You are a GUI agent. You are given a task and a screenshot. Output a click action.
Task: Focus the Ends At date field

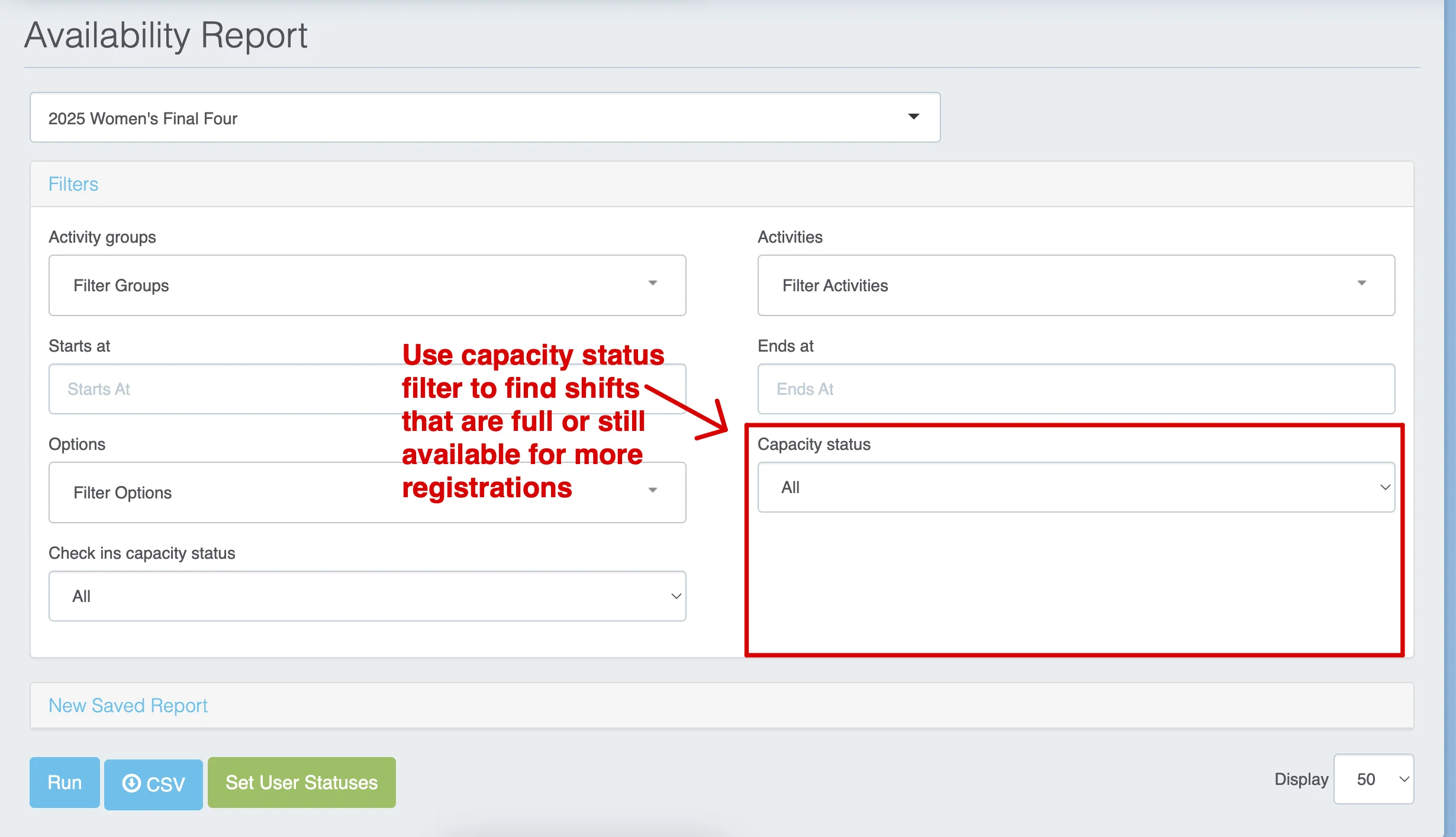1076,389
